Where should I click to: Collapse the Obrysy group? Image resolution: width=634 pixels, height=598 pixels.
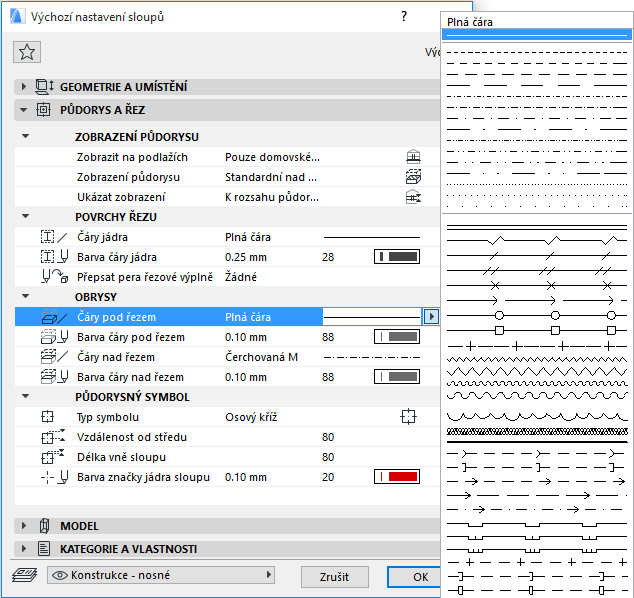(25, 296)
